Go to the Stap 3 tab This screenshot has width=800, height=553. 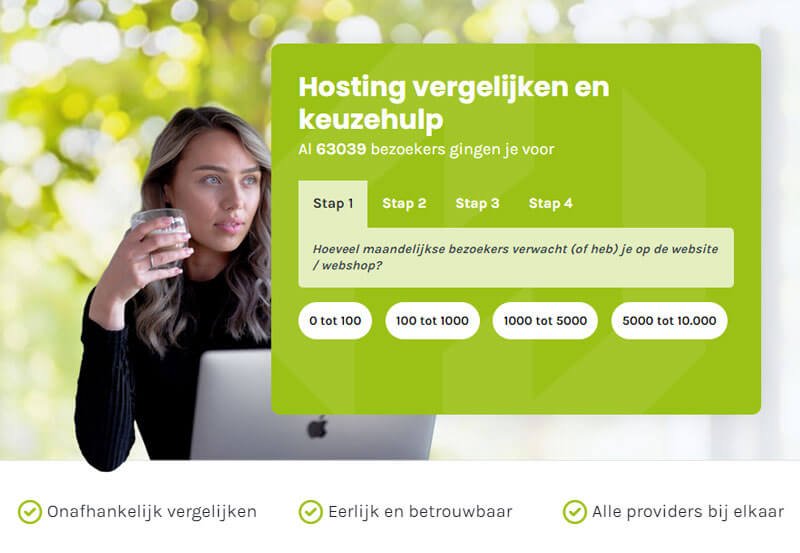click(477, 204)
